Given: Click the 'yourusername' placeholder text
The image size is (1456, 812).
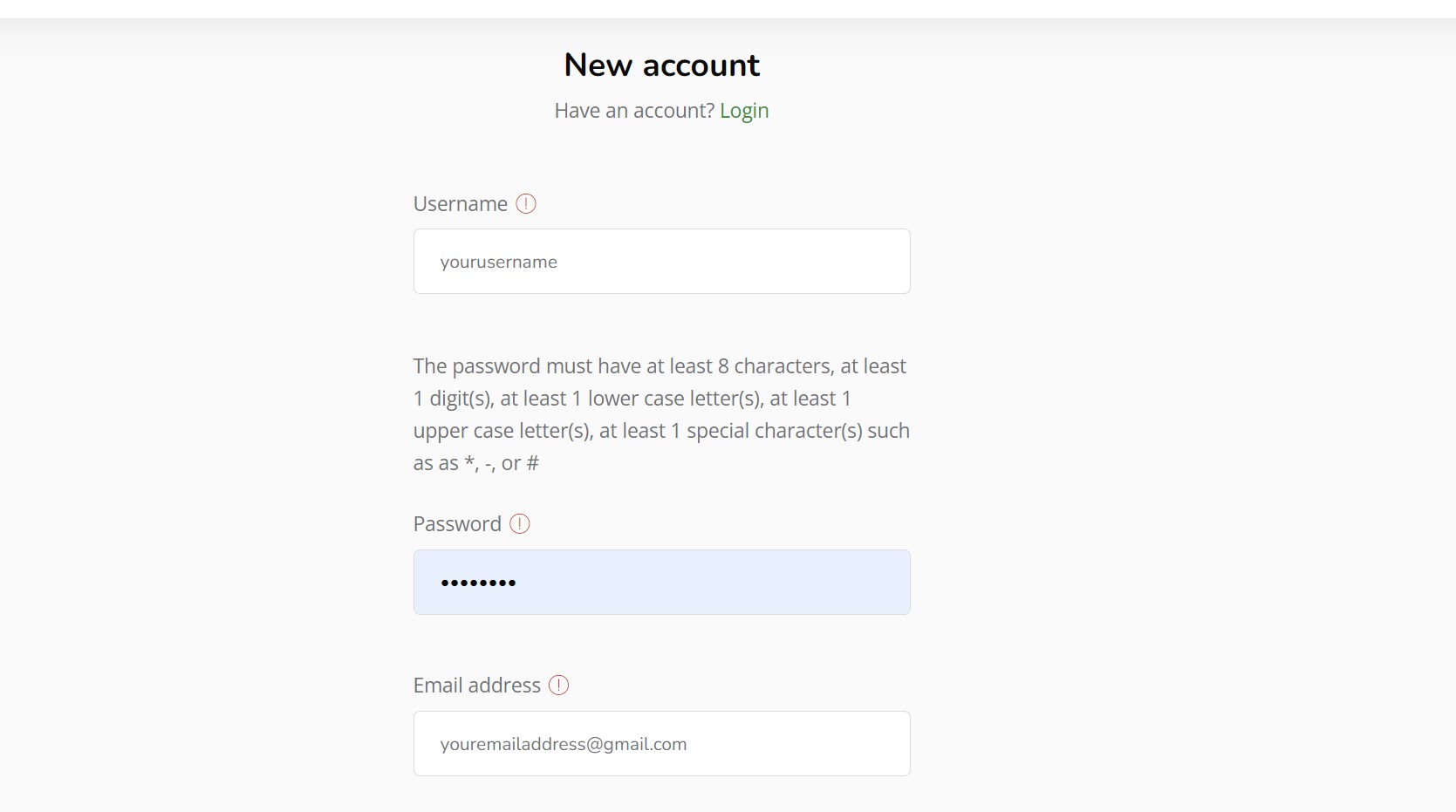Looking at the screenshot, I should coord(499,263).
